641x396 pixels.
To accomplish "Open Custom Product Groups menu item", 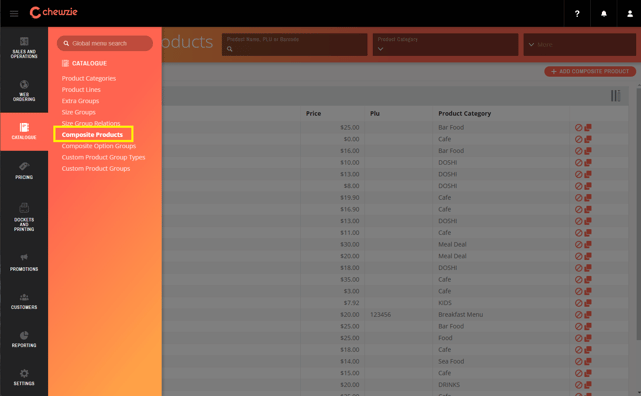I will (x=96, y=168).
